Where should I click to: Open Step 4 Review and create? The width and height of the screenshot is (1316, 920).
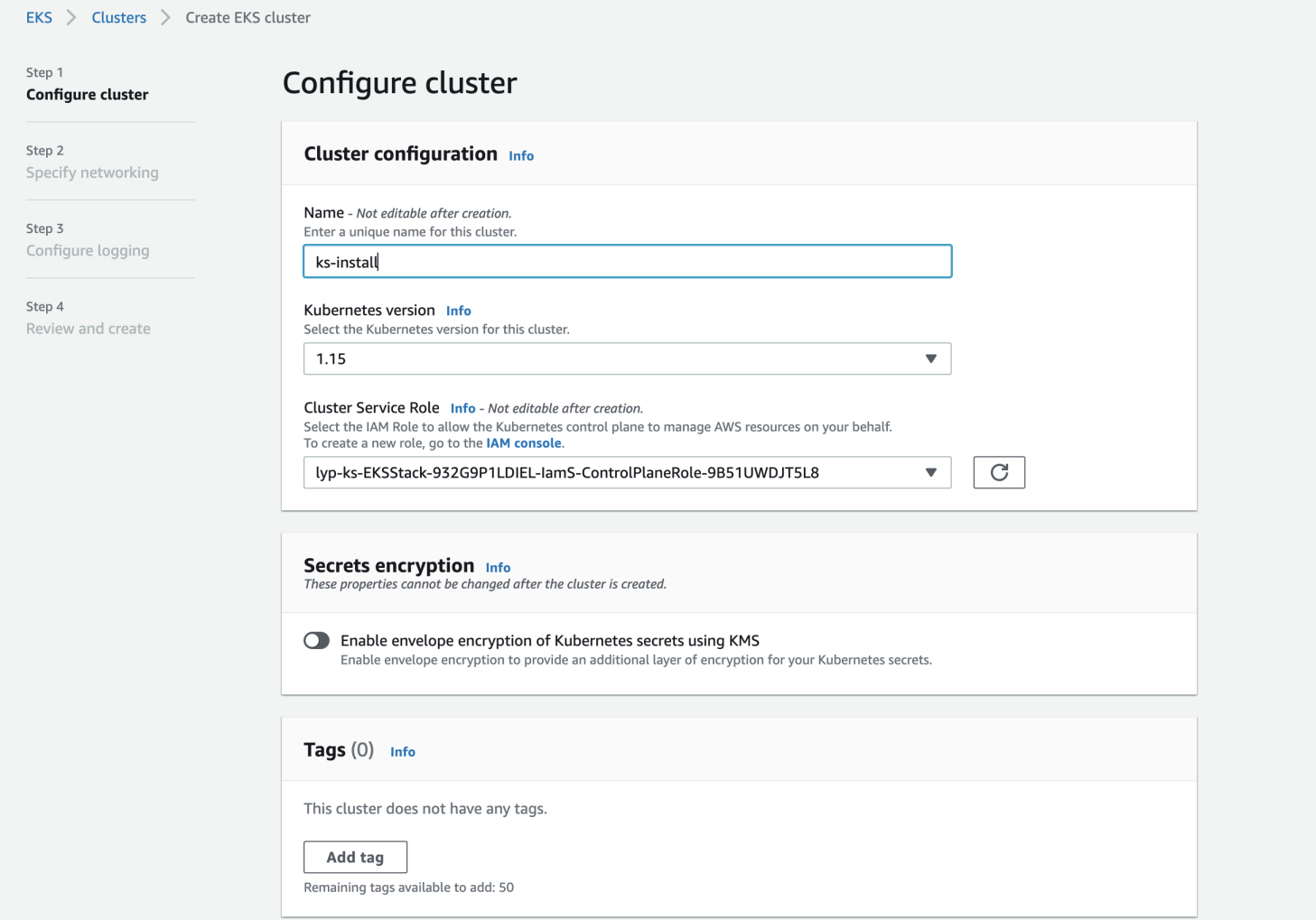[x=88, y=328]
